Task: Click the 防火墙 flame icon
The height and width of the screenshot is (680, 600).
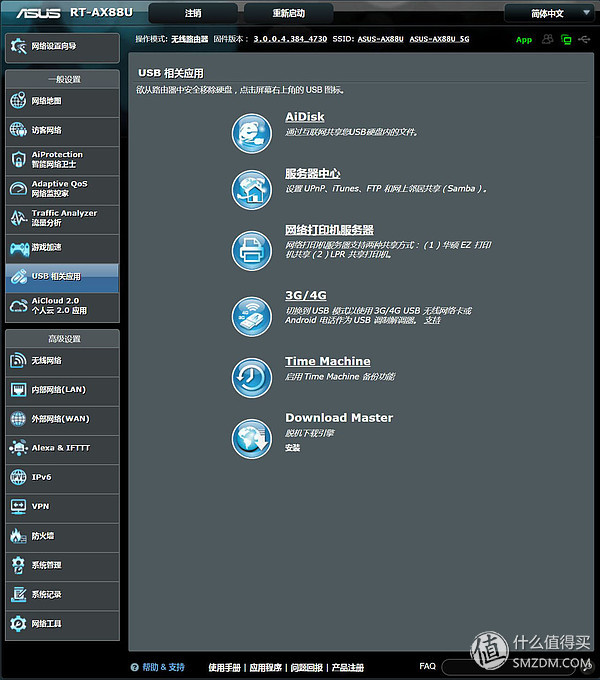Action: [x=18, y=536]
